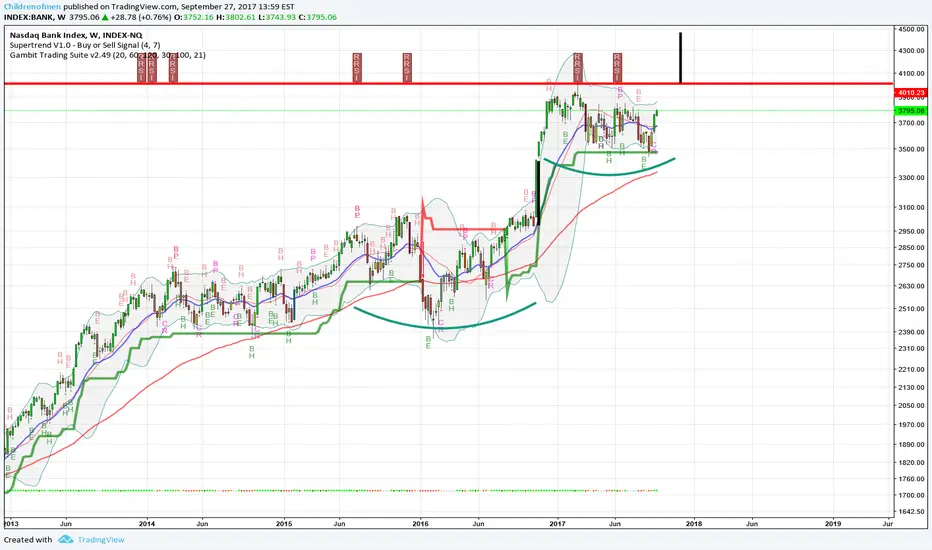Click the open value O:3752.16

[193, 17]
